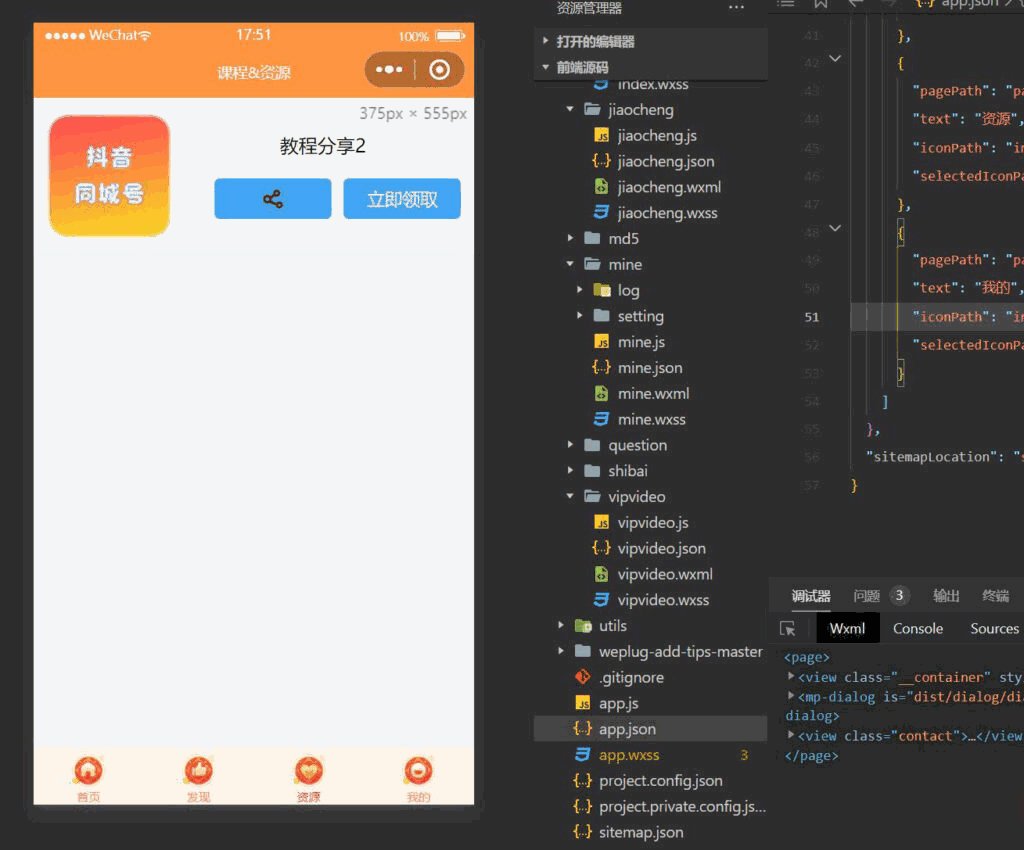The height and width of the screenshot is (850, 1024).
Task: Expand the question folder
Action: (x=571, y=445)
